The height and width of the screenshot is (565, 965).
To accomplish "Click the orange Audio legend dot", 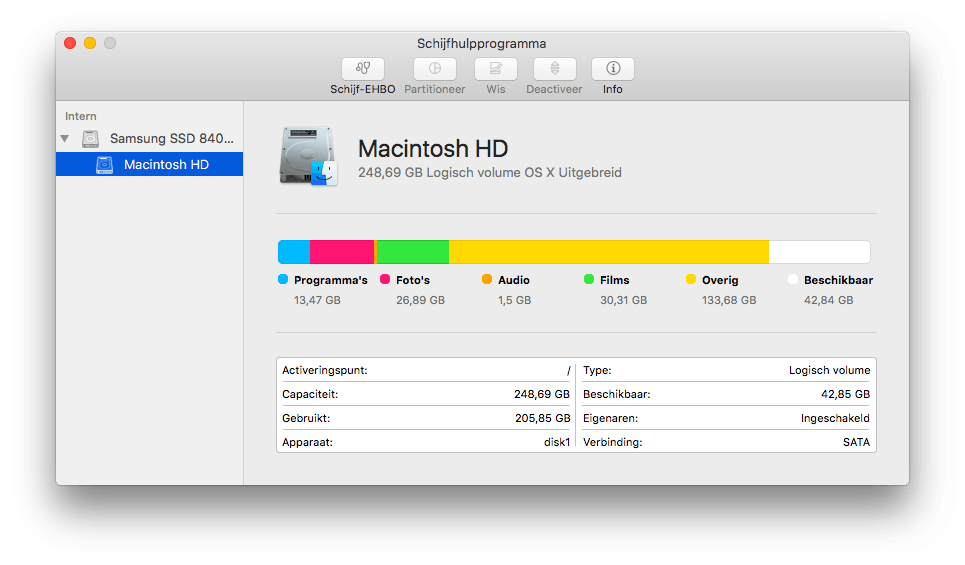I will (487, 279).
